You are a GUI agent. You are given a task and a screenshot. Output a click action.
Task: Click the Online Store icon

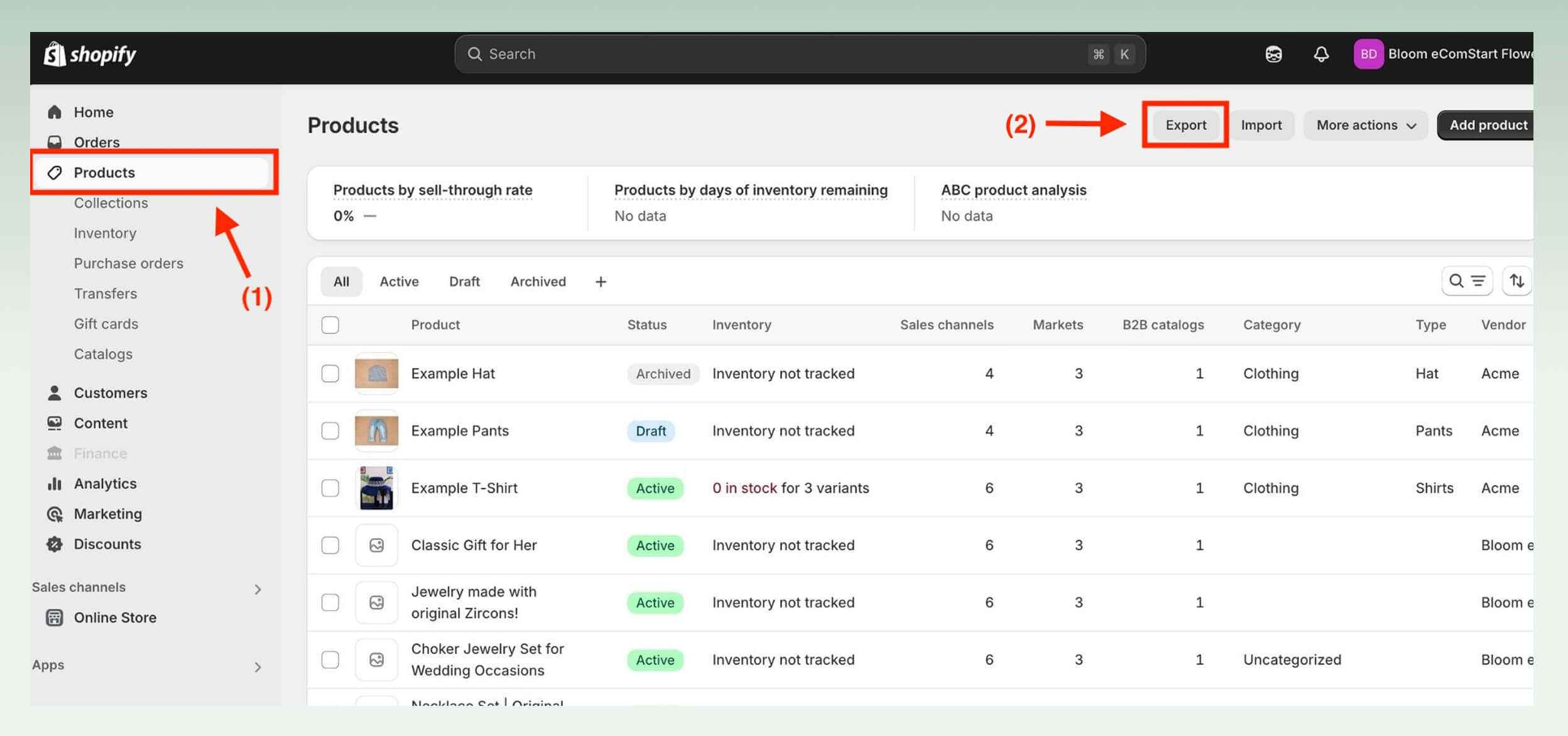click(55, 617)
